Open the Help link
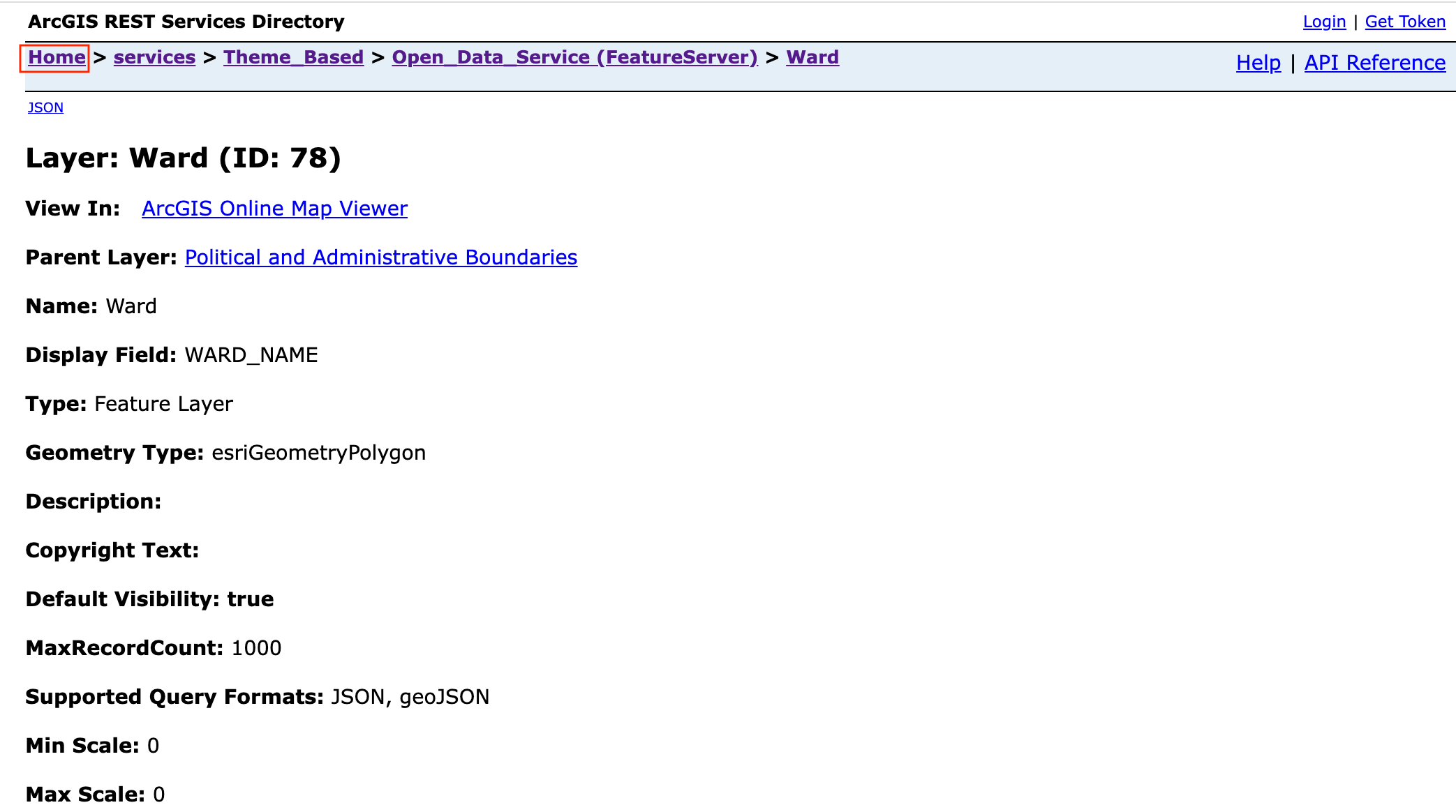 1258,63
